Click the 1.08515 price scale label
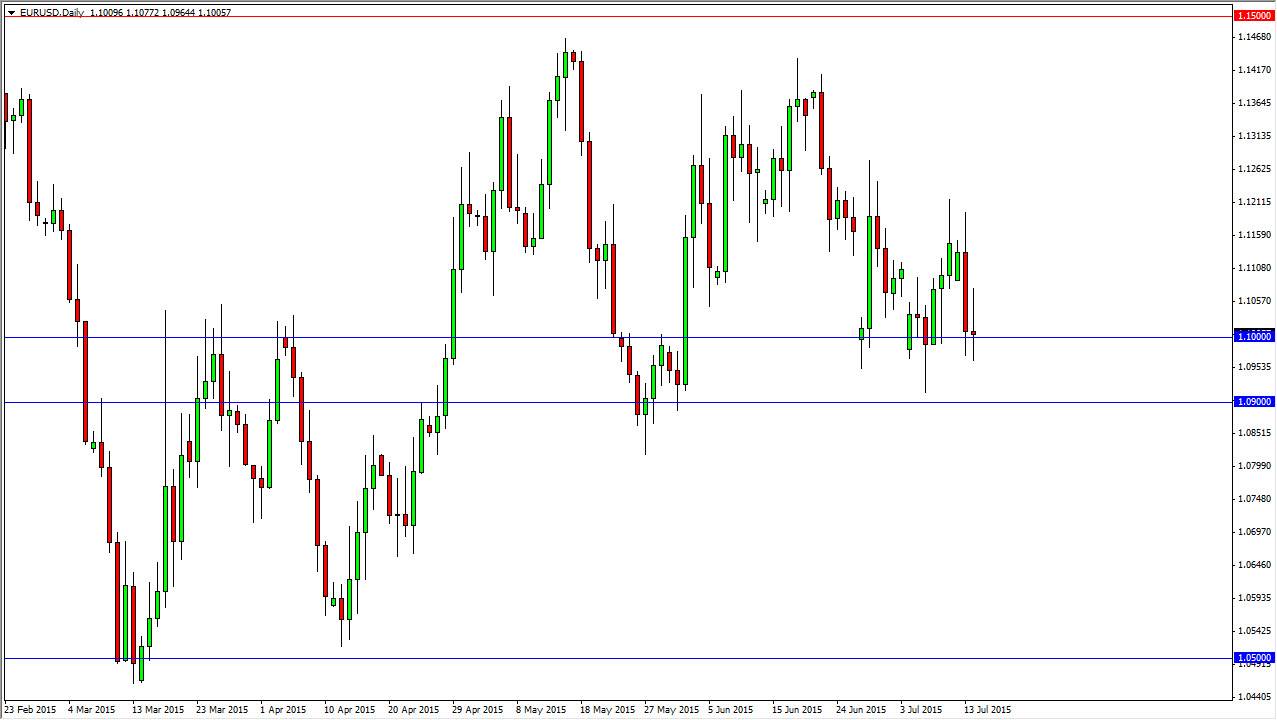 tap(1254, 433)
